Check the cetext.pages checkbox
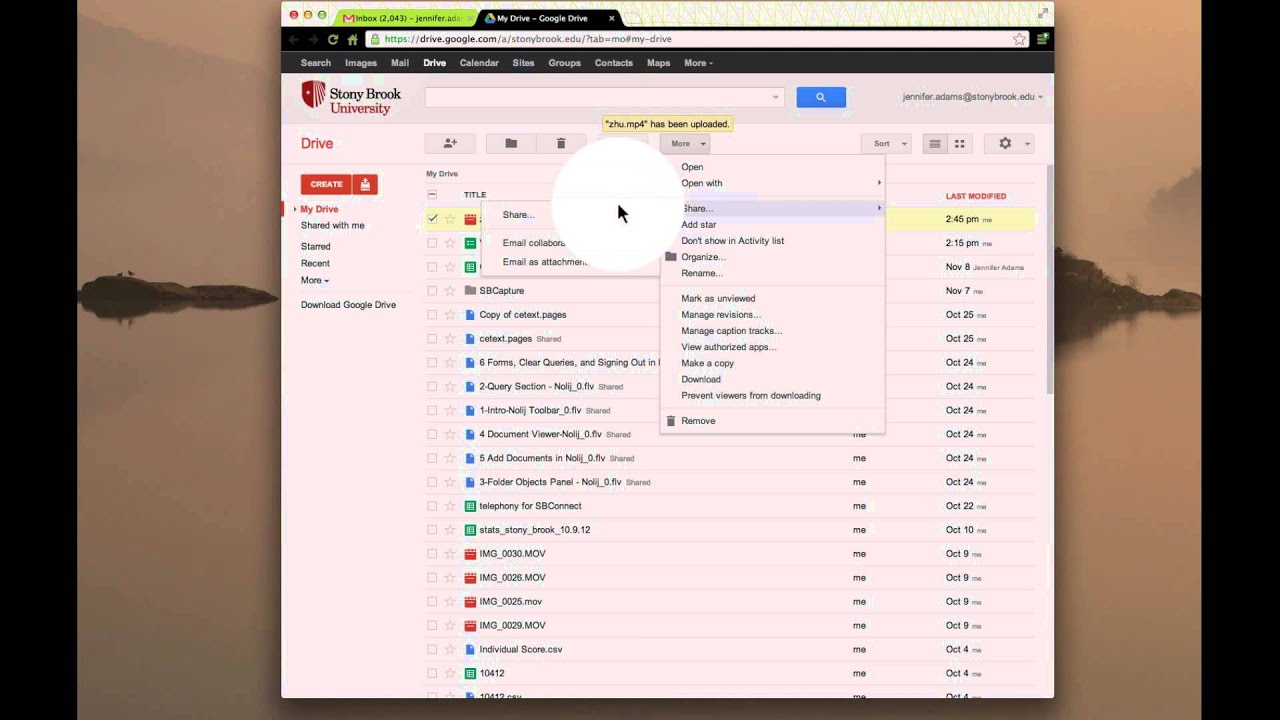1280x720 pixels. point(432,339)
